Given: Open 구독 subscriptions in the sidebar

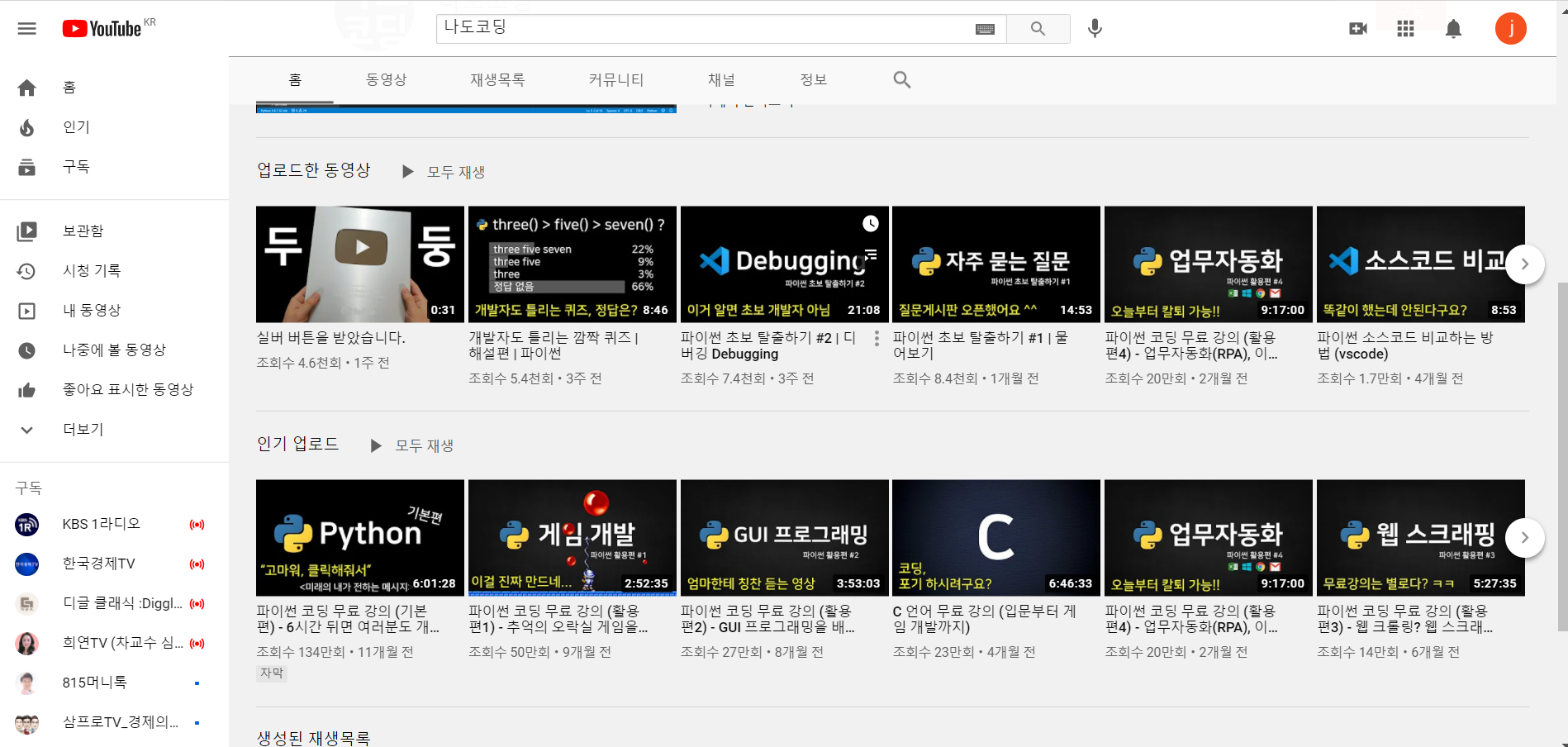Looking at the screenshot, I should [114, 167].
